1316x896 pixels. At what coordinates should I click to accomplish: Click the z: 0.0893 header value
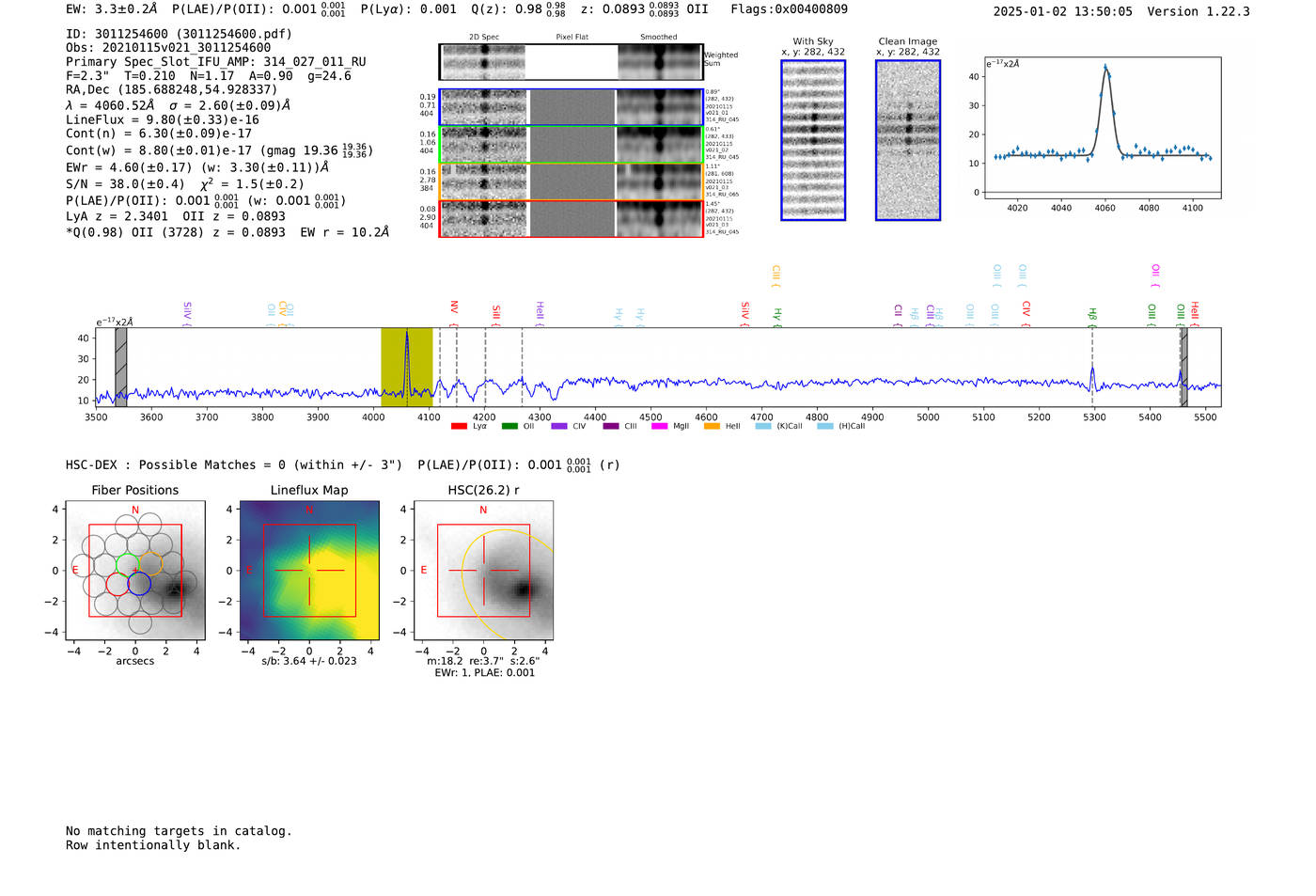pyautogui.click(x=630, y=9)
